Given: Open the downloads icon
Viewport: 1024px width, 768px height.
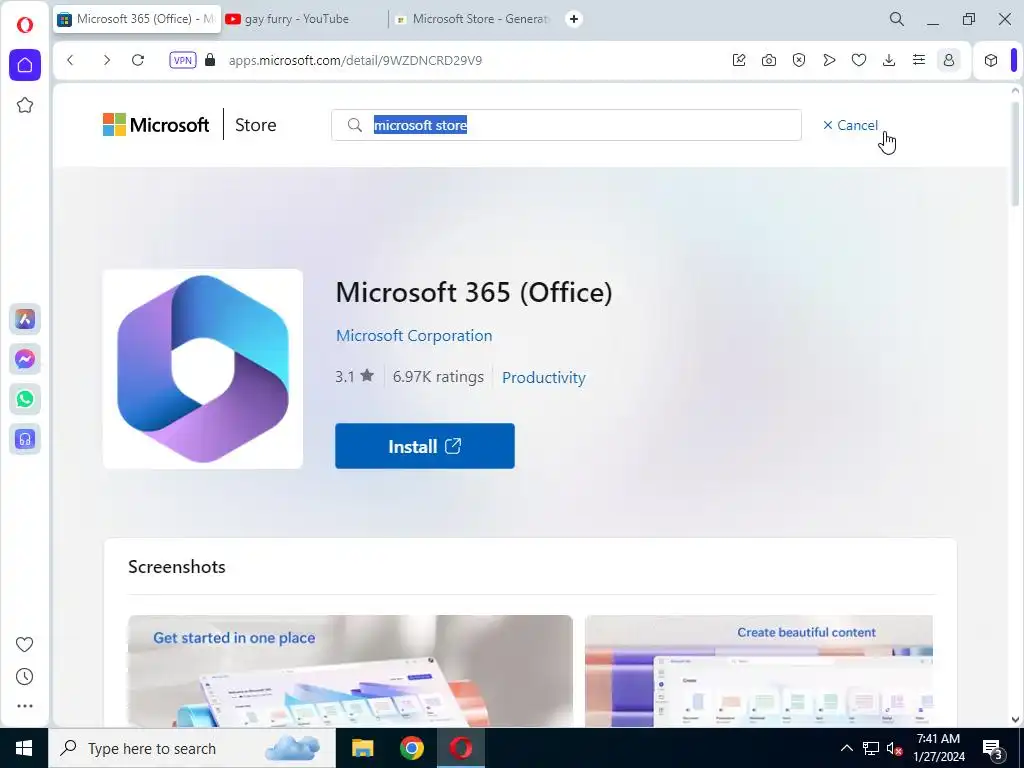Looking at the screenshot, I should 889,60.
